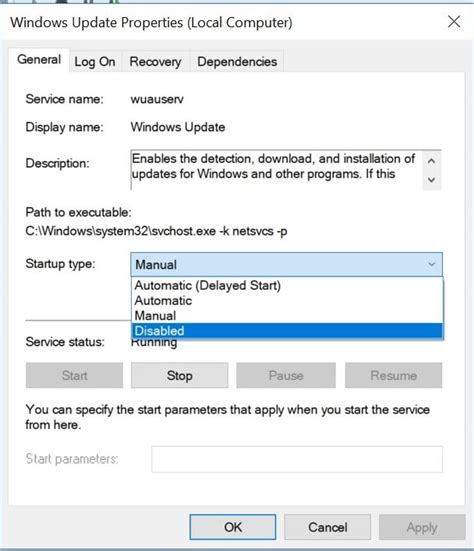Screen dimensions: 474x551
Task: Click the description scroll up arrow
Action: [431, 161]
